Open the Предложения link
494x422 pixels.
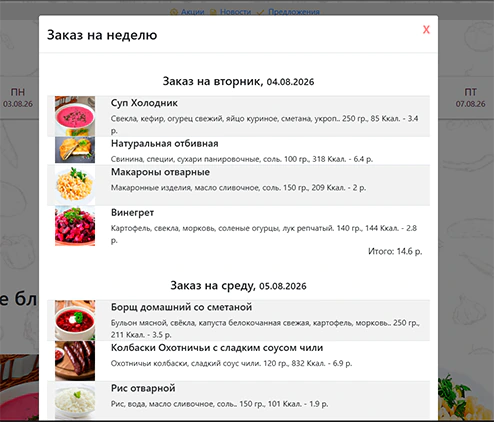click(x=294, y=12)
